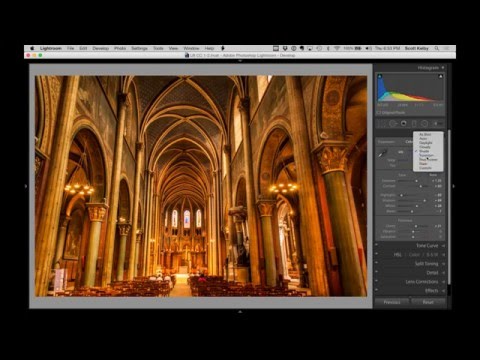Viewport: 480px width, 360px height.
Task: Choose Tungsten white balance preset
Action: pos(428,155)
